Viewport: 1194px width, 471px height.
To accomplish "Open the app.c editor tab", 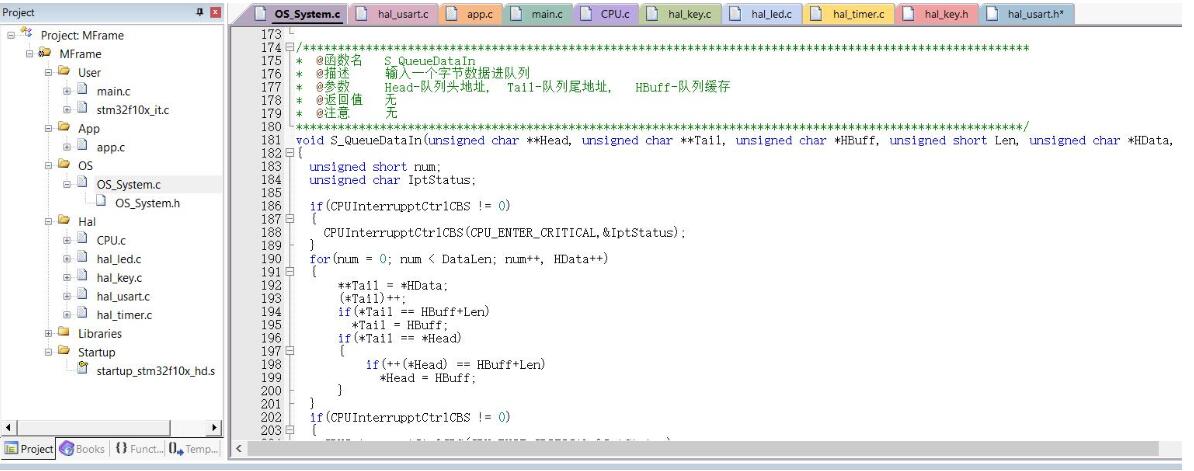I will pyautogui.click(x=470, y=14).
